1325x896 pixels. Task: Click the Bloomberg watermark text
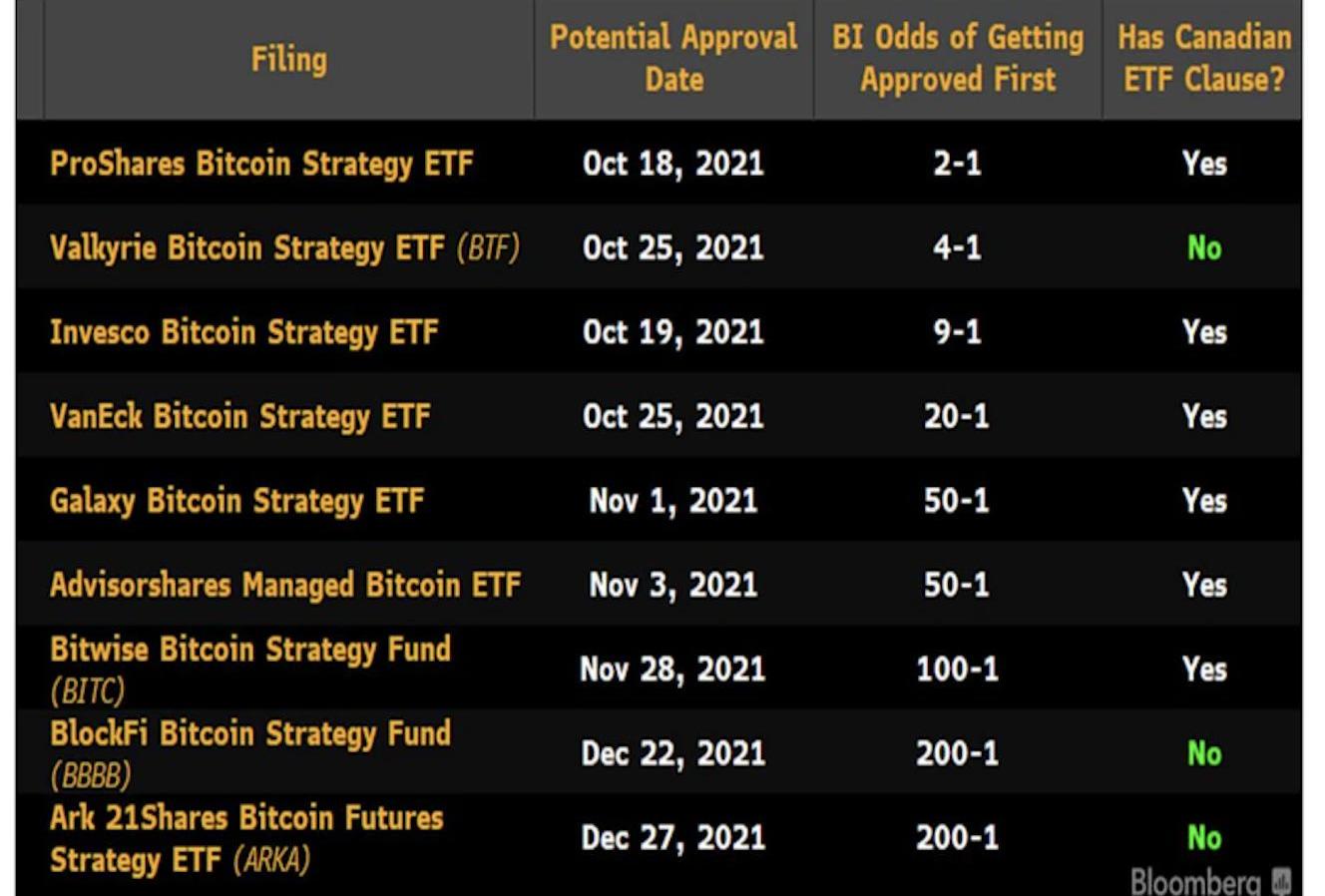[1195, 882]
